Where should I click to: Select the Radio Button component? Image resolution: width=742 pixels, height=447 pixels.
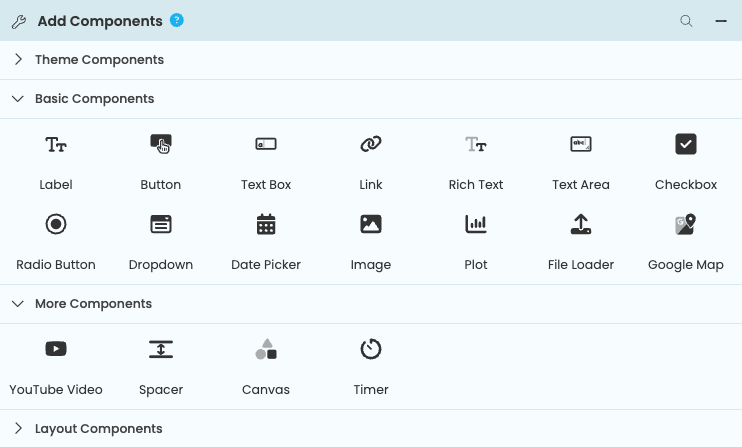pyautogui.click(x=56, y=225)
